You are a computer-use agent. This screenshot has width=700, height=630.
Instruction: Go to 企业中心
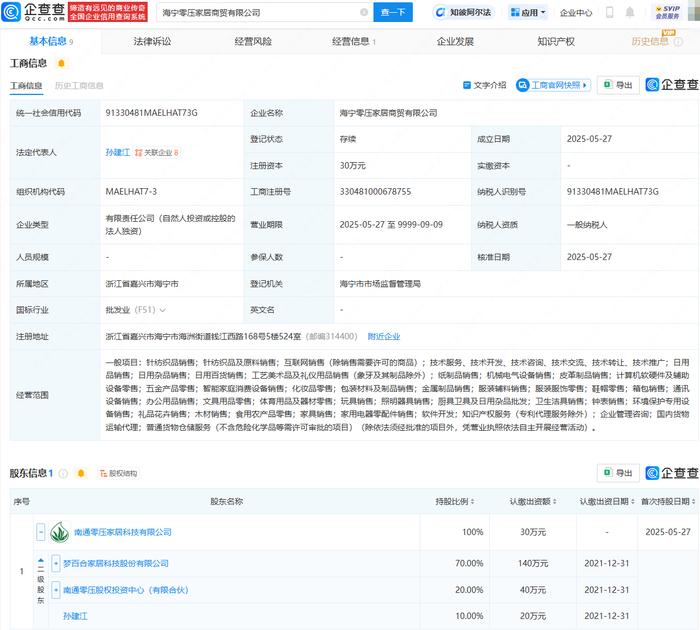(576, 13)
